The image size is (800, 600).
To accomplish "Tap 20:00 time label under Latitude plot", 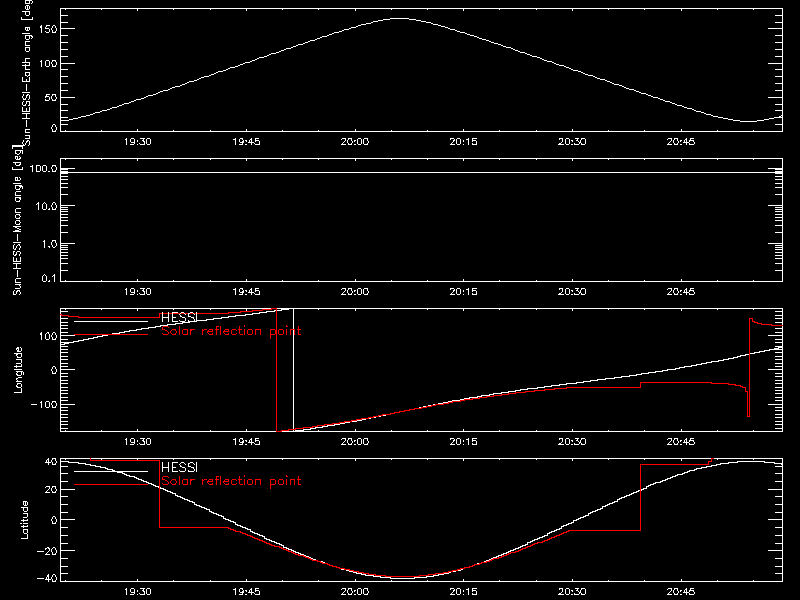I will [x=355, y=592].
